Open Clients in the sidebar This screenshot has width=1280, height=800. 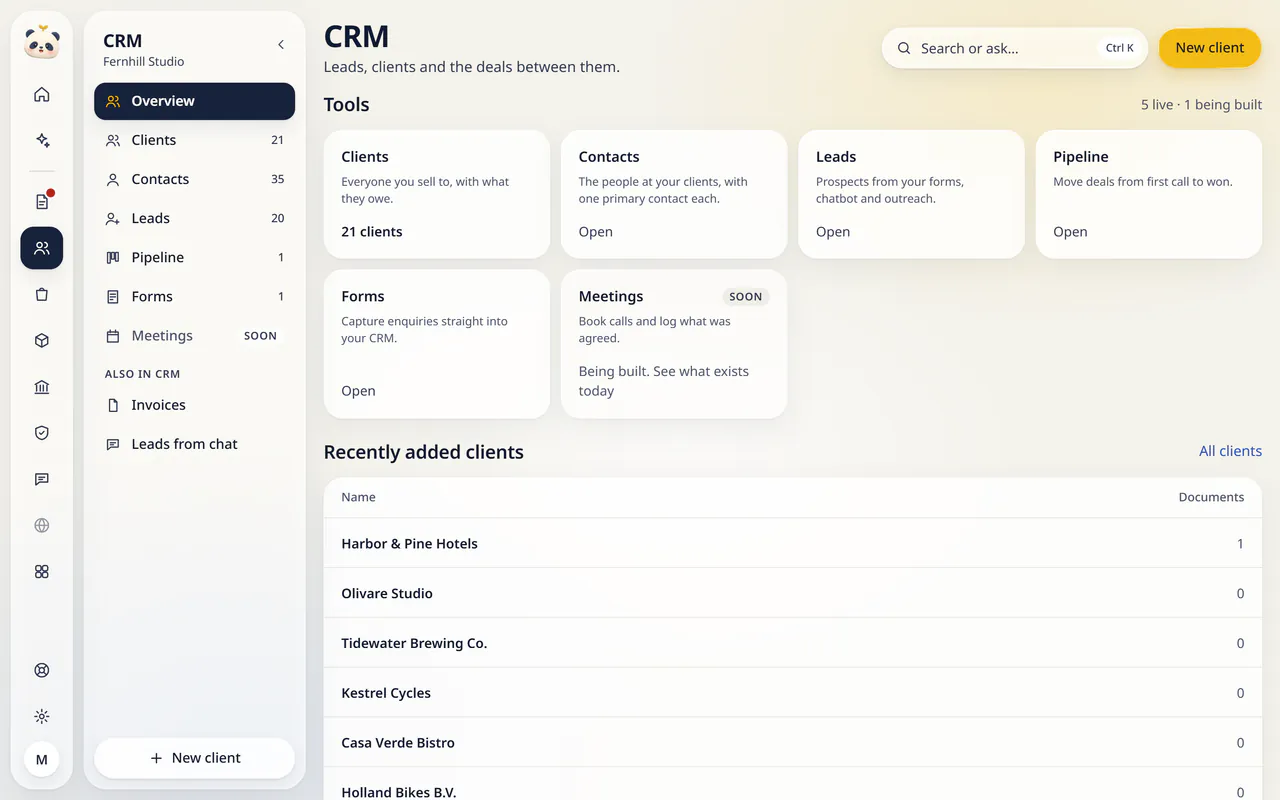pyautogui.click(x=195, y=140)
